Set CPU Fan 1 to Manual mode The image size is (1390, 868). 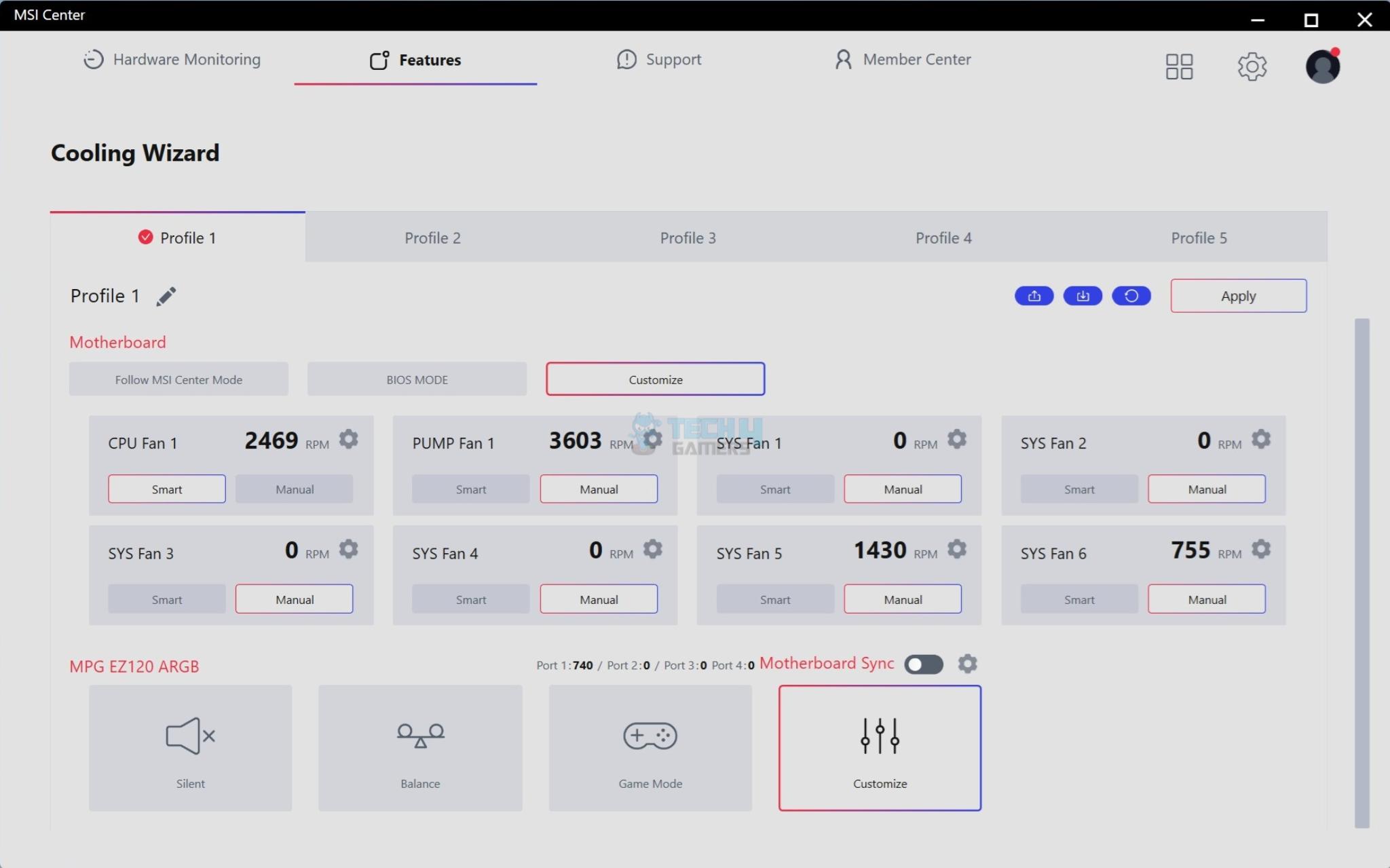tap(294, 489)
